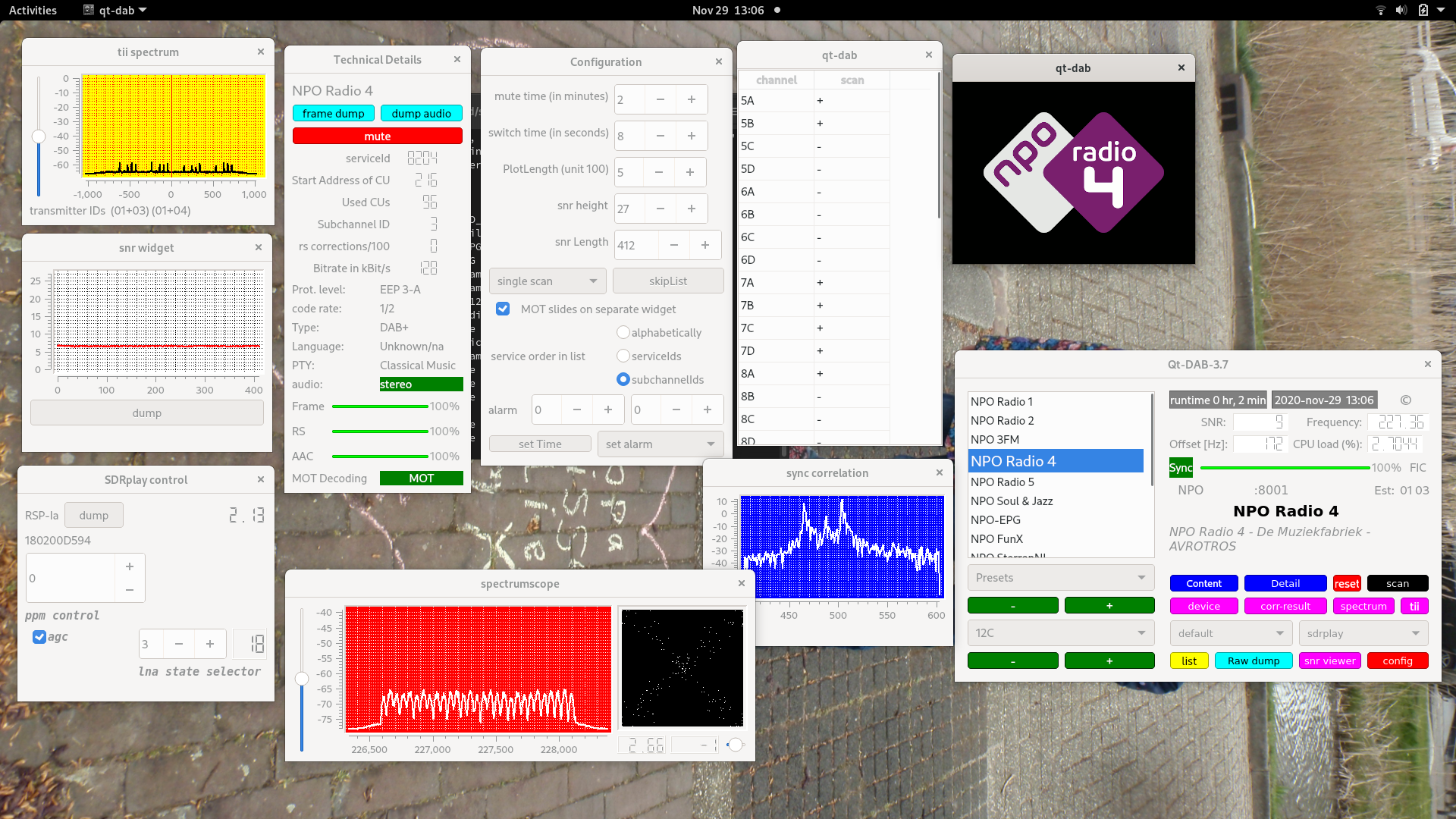Select NPO FunX service
This screenshot has width=1456, height=819.
coord(1056,538)
